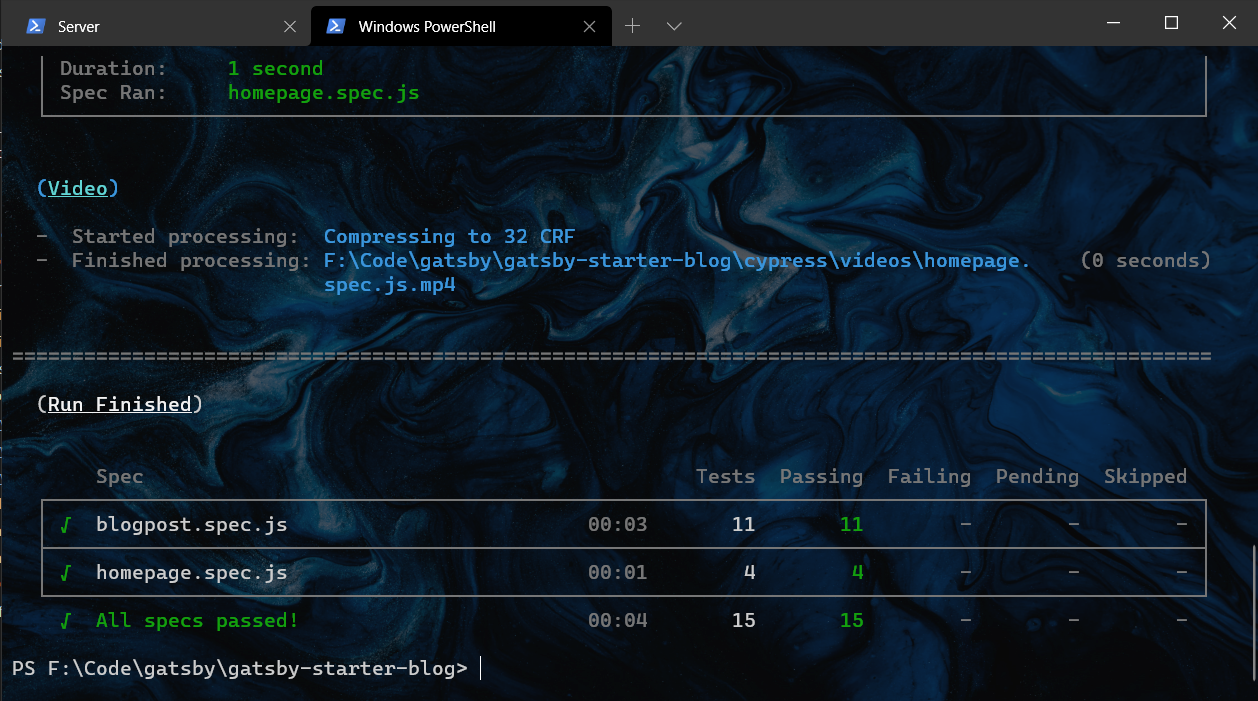Viewport: 1258px width, 701px height.
Task: Click the underlined Video heading
Action: tap(78, 188)
